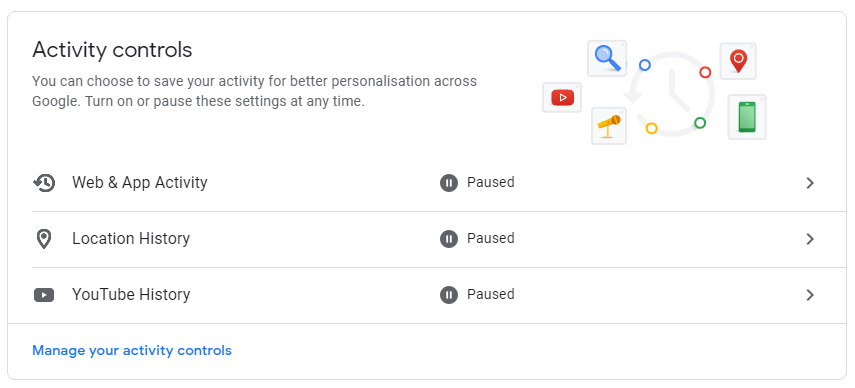Click the red YouTube illustration tile
Screen dimensions: 855x388
[x=562, y=98]
